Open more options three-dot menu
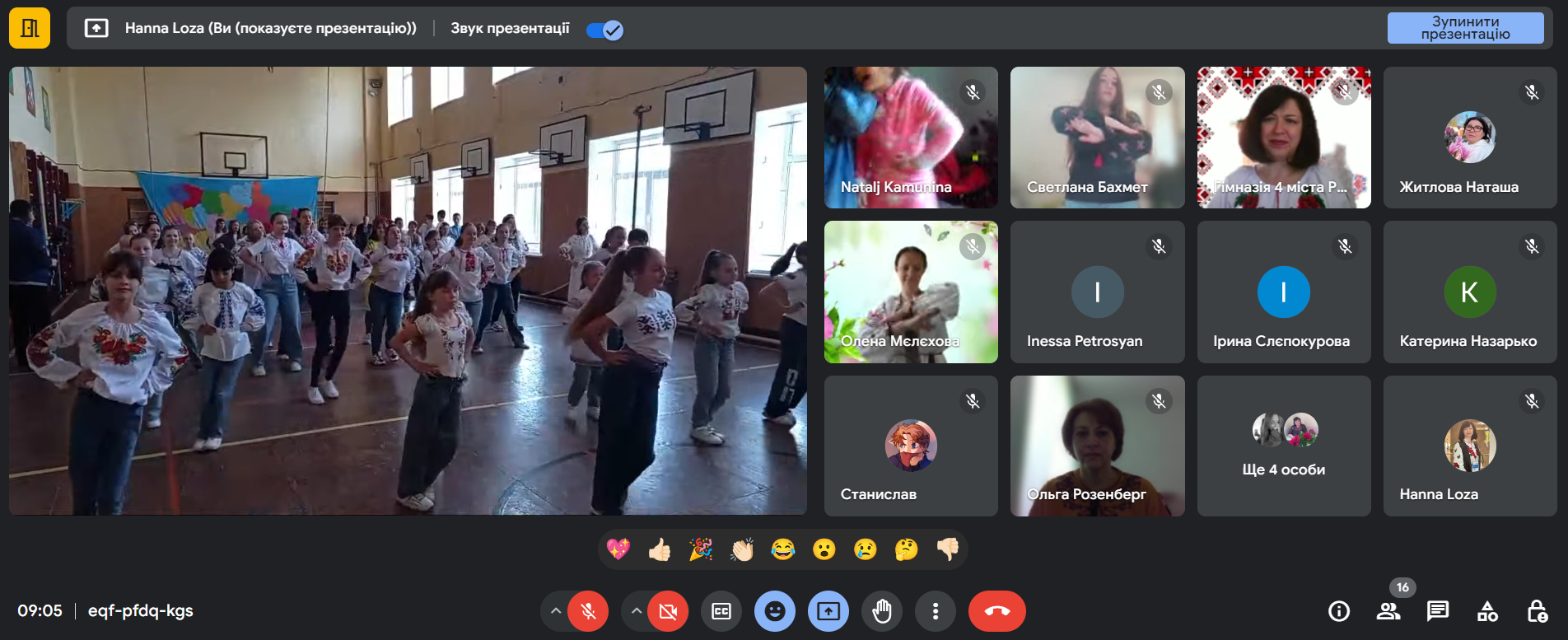This screenshot has height=640, width=1568. (936, 611)
